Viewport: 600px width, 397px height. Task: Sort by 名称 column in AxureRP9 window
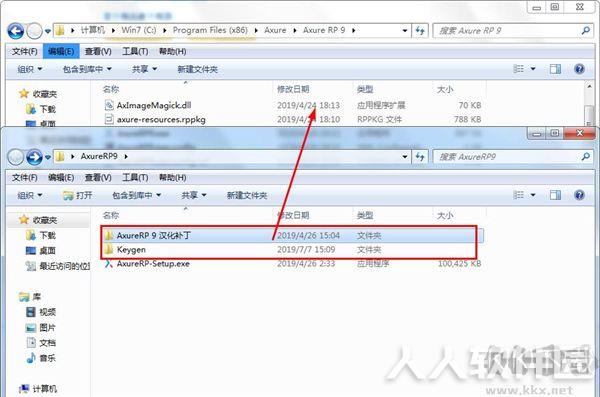point(111,216)
